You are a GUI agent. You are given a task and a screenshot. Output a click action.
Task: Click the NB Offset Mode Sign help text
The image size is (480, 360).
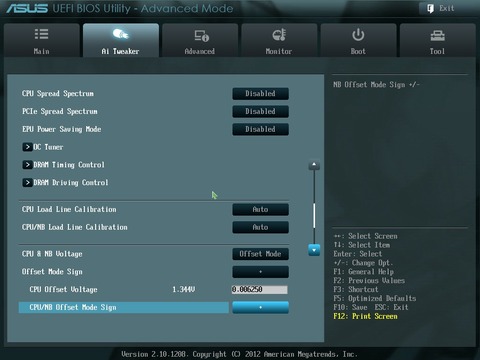pyautogui.click(x=376, y=85)
